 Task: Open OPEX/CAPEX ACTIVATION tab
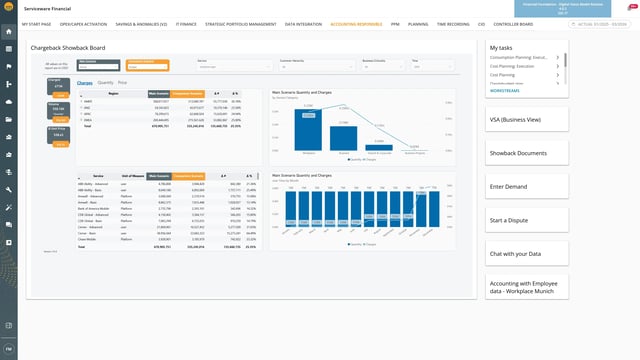83,24
